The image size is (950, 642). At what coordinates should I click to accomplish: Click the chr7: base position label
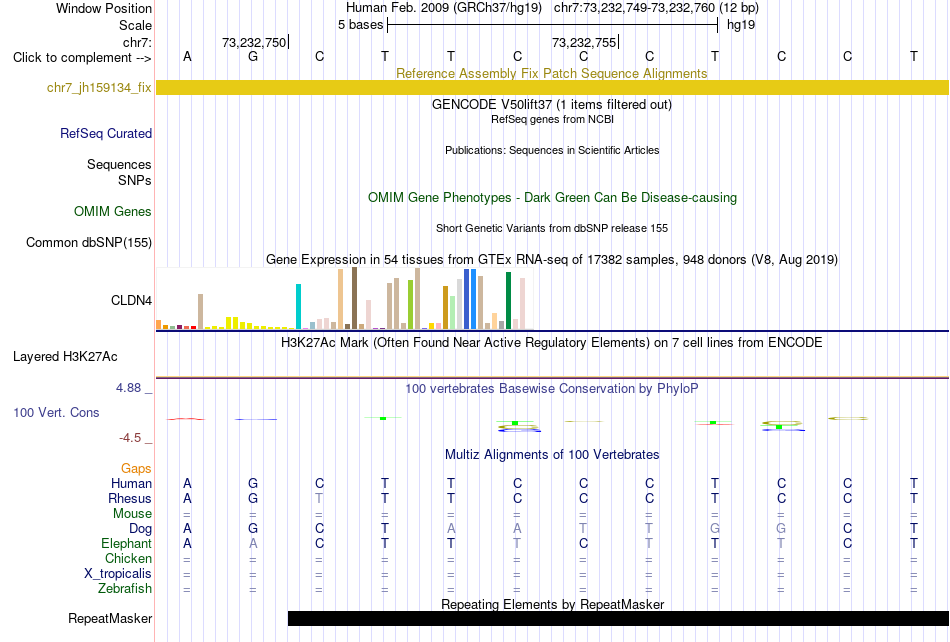pos(137,42)
